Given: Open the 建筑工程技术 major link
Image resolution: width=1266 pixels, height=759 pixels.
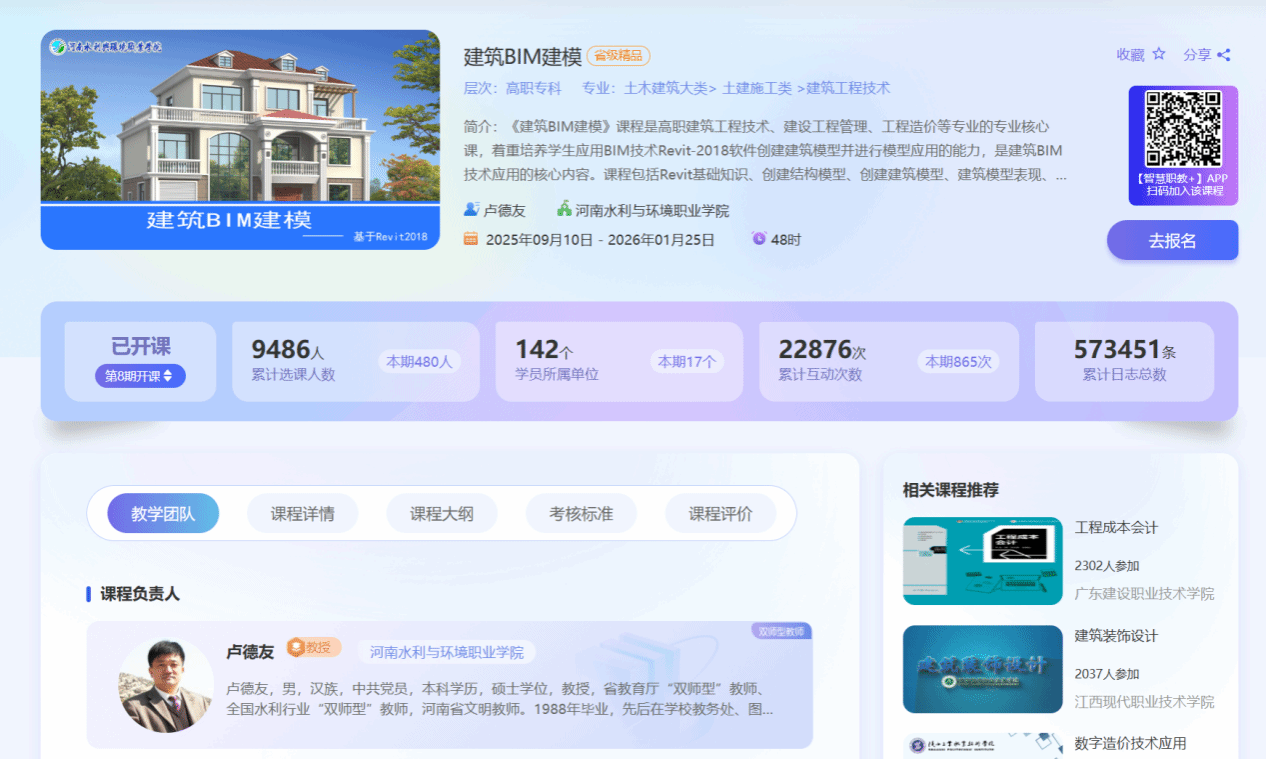Looking at the screenshot, I should pyautogui.click(x=848, y=88).
